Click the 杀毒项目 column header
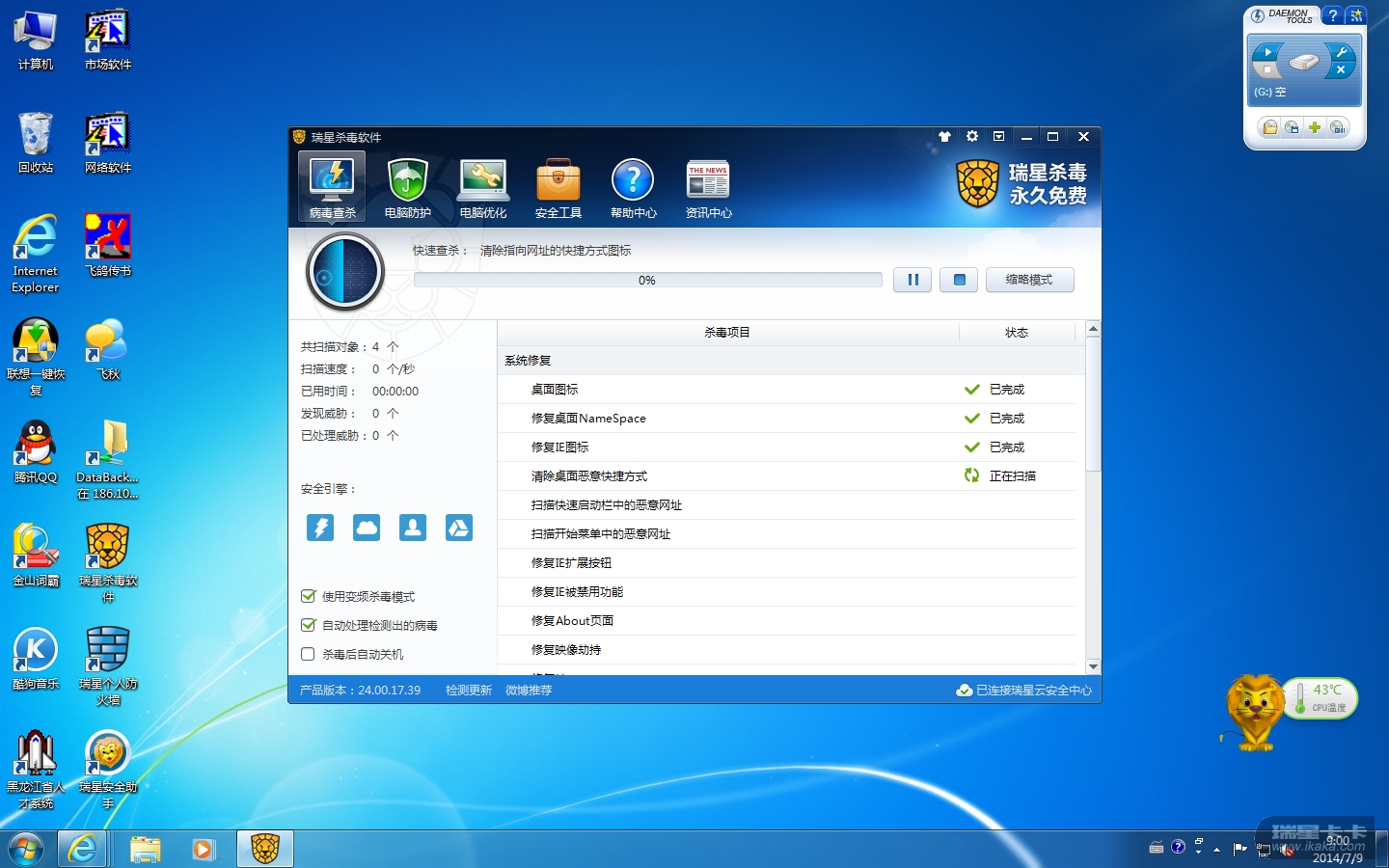Viewport: 1389px width, 868px height. click(x=727, y=333)
